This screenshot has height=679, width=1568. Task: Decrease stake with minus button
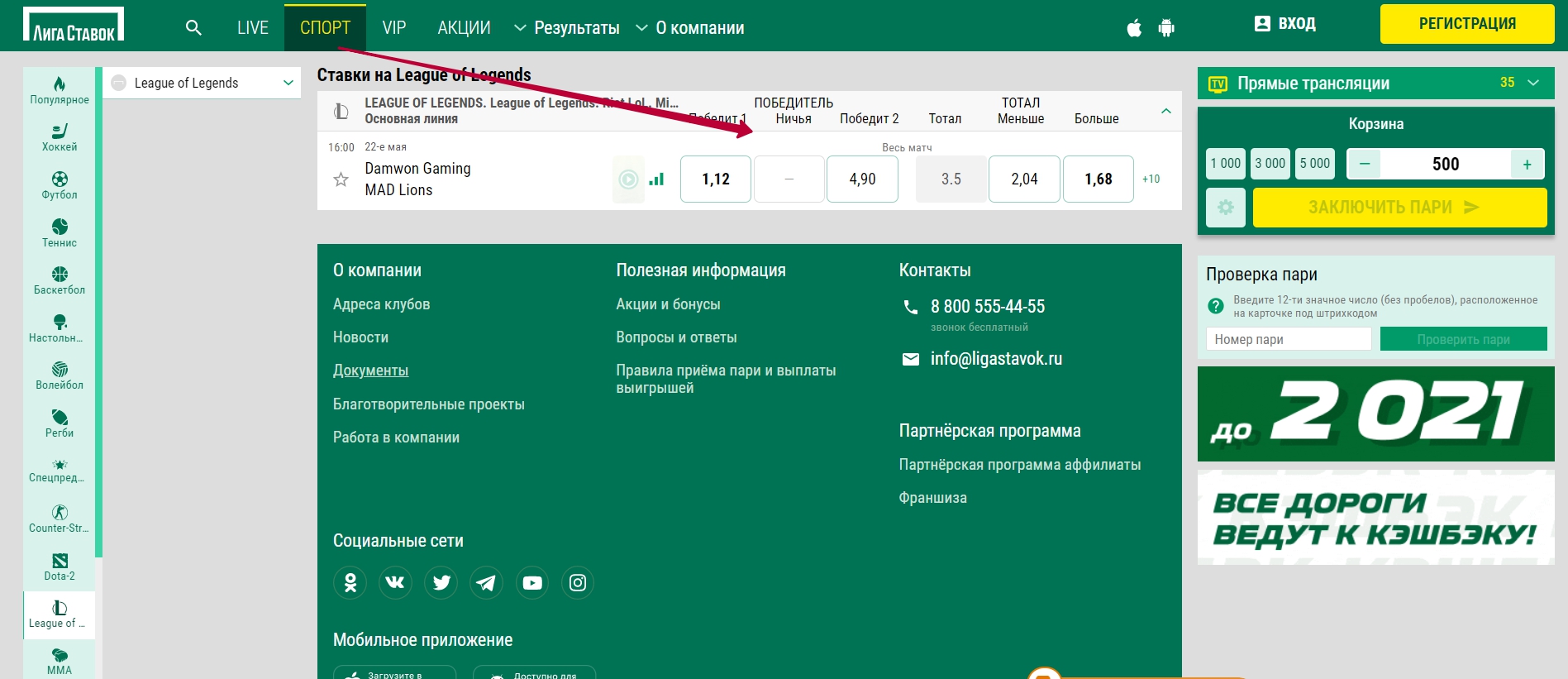point(1365,164)
